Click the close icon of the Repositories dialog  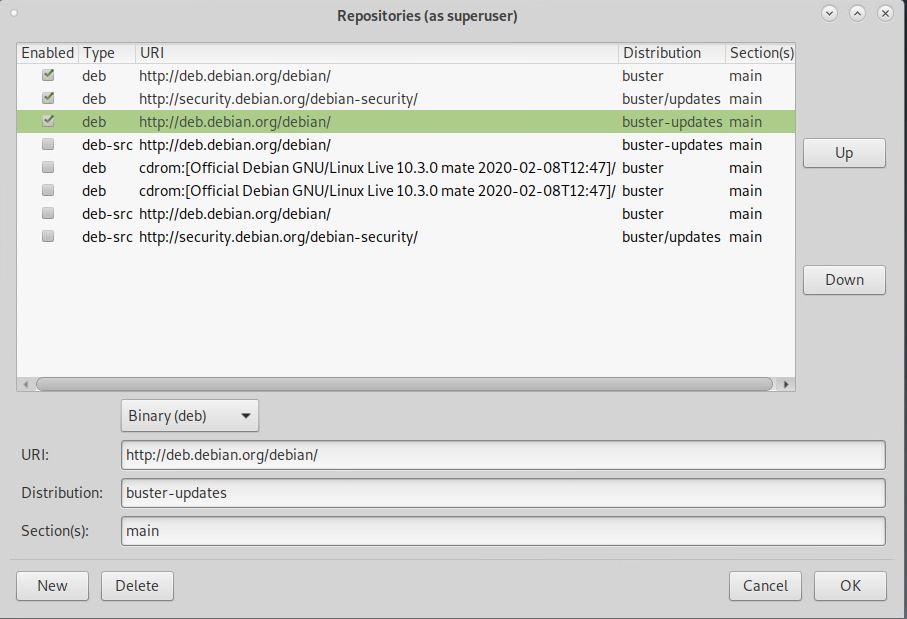(886, 14)
